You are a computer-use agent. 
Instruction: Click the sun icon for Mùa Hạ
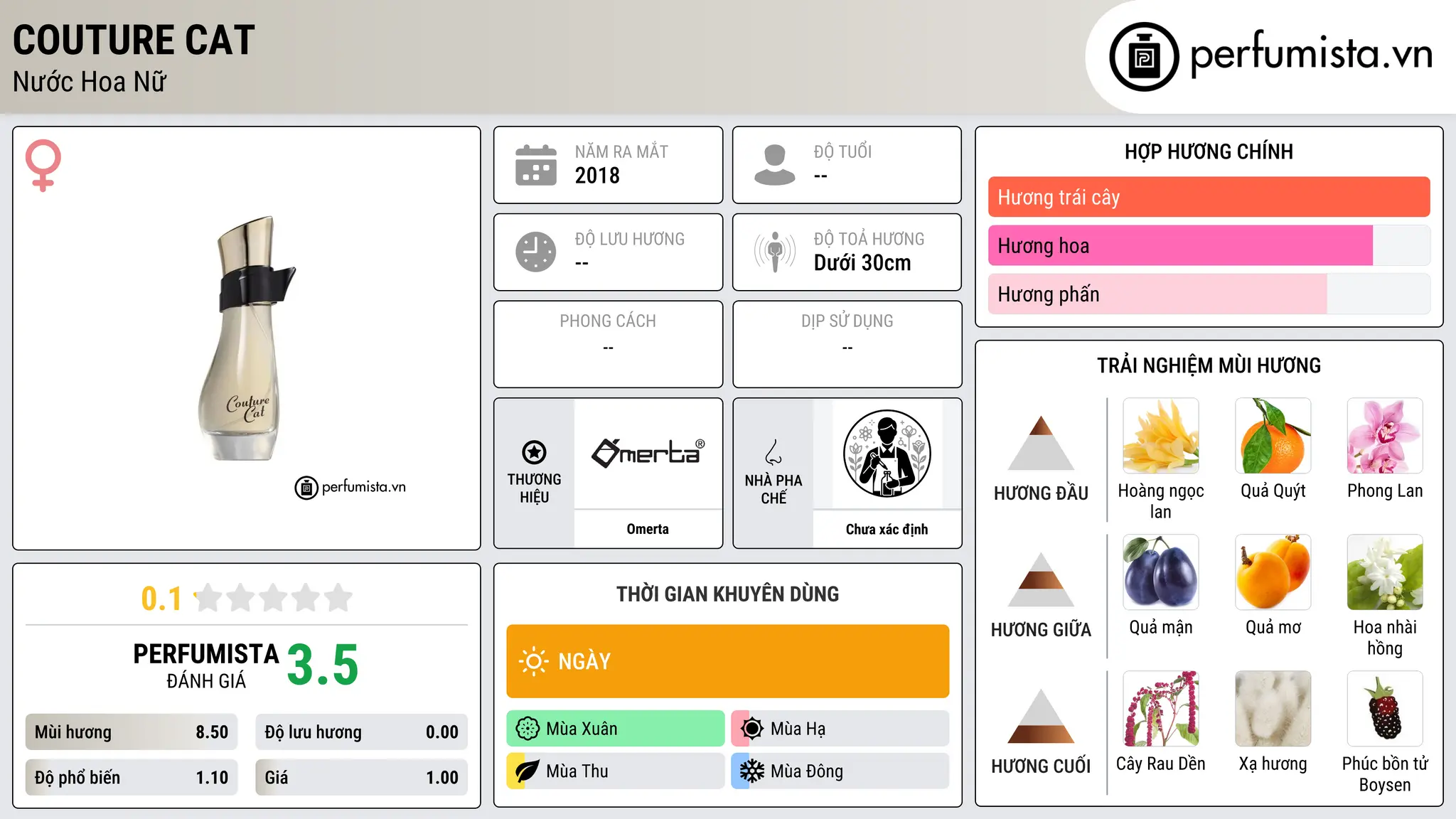pos(752,729)
